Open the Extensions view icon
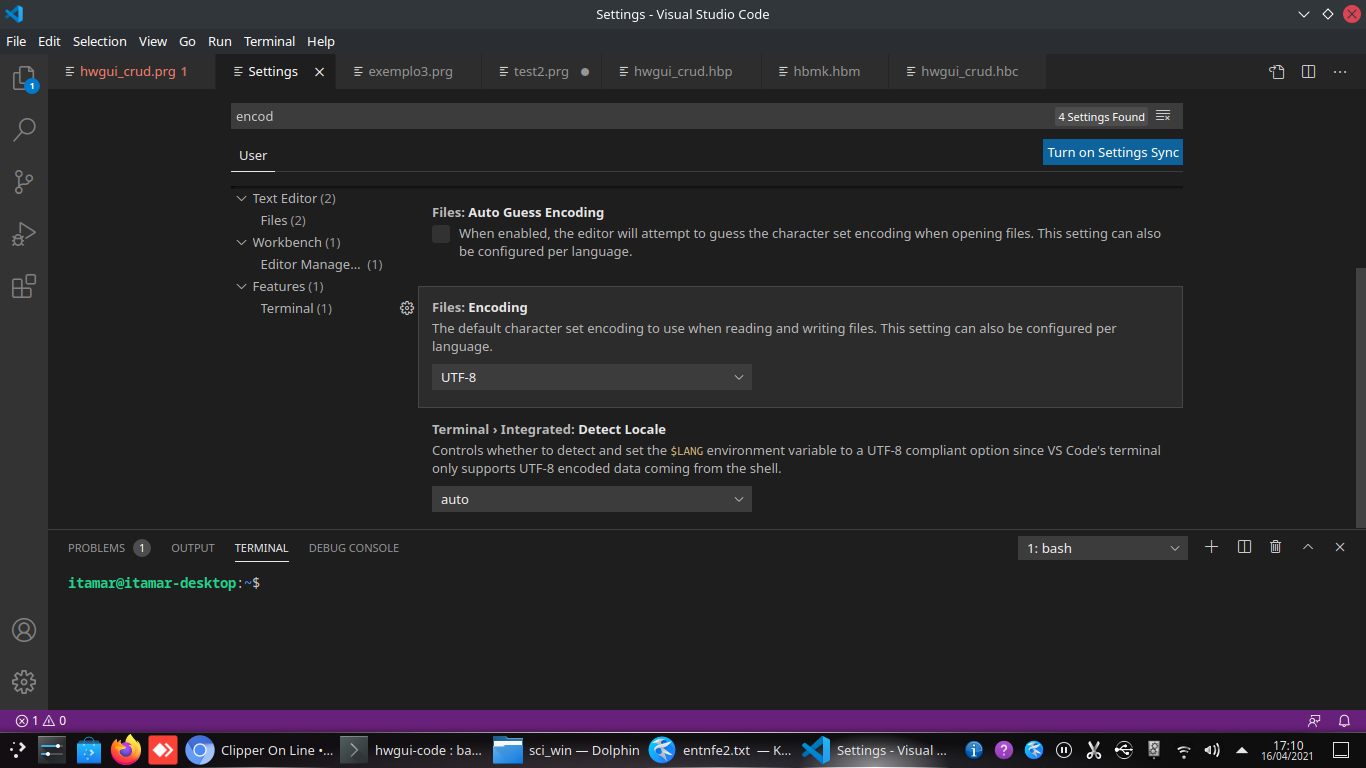Image resolution: width=1366 pixels, height=768 pixels. pos(24,287)
